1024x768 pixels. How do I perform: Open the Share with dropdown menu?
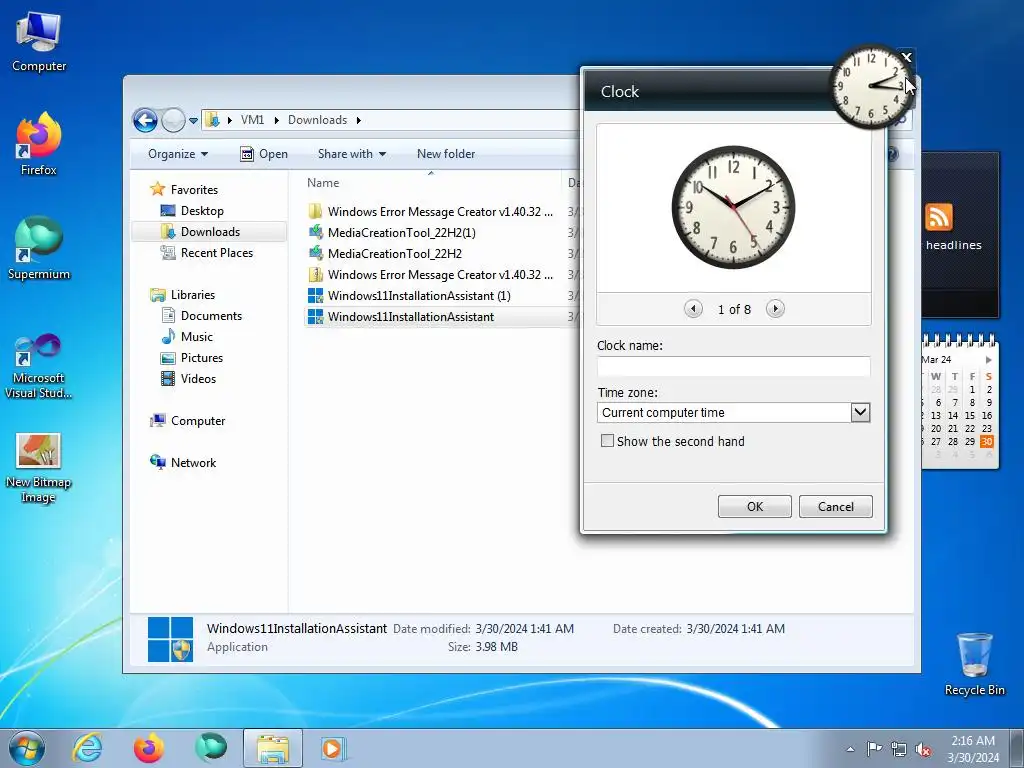pyautogui.click(x=351, y=154)
